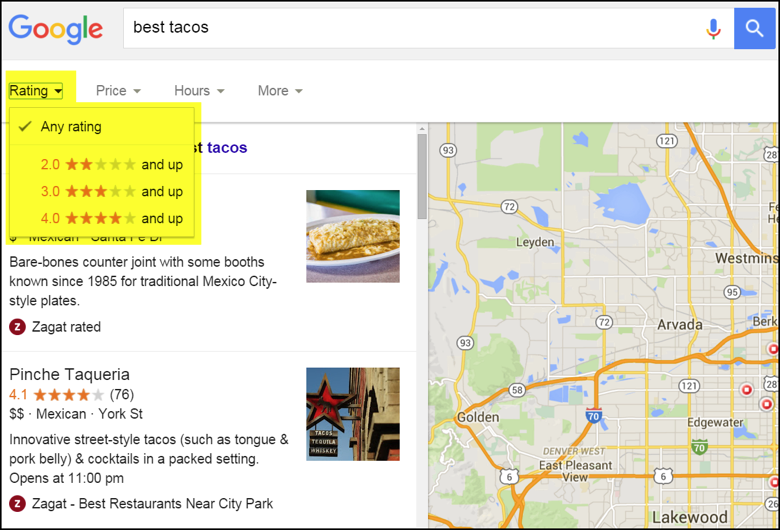Image resolution: width=780 pixels, height=530 pixels.
Task: Open the Price filter dropdown
Action: coord(118,91)
